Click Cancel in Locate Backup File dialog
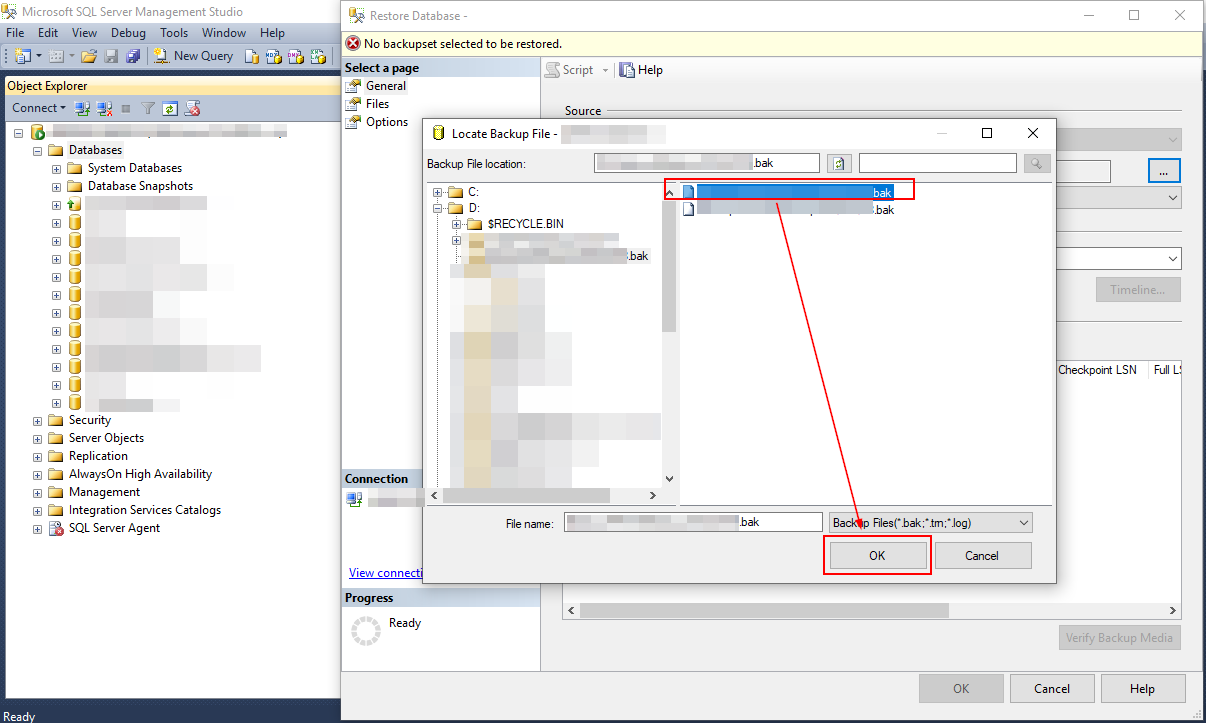Viewport: 1206px width, 723px height. pyautogui.click(x=981, y=555)
